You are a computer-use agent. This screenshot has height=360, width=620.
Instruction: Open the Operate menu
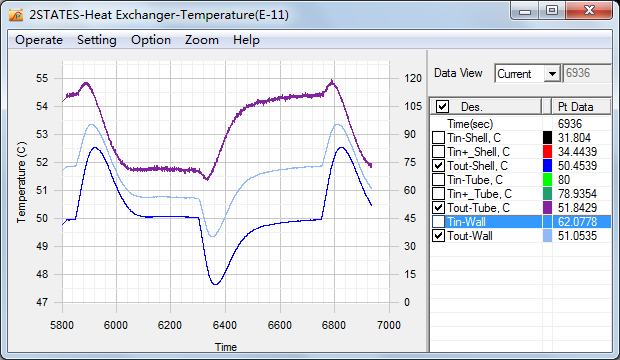(x=39, y=40)
